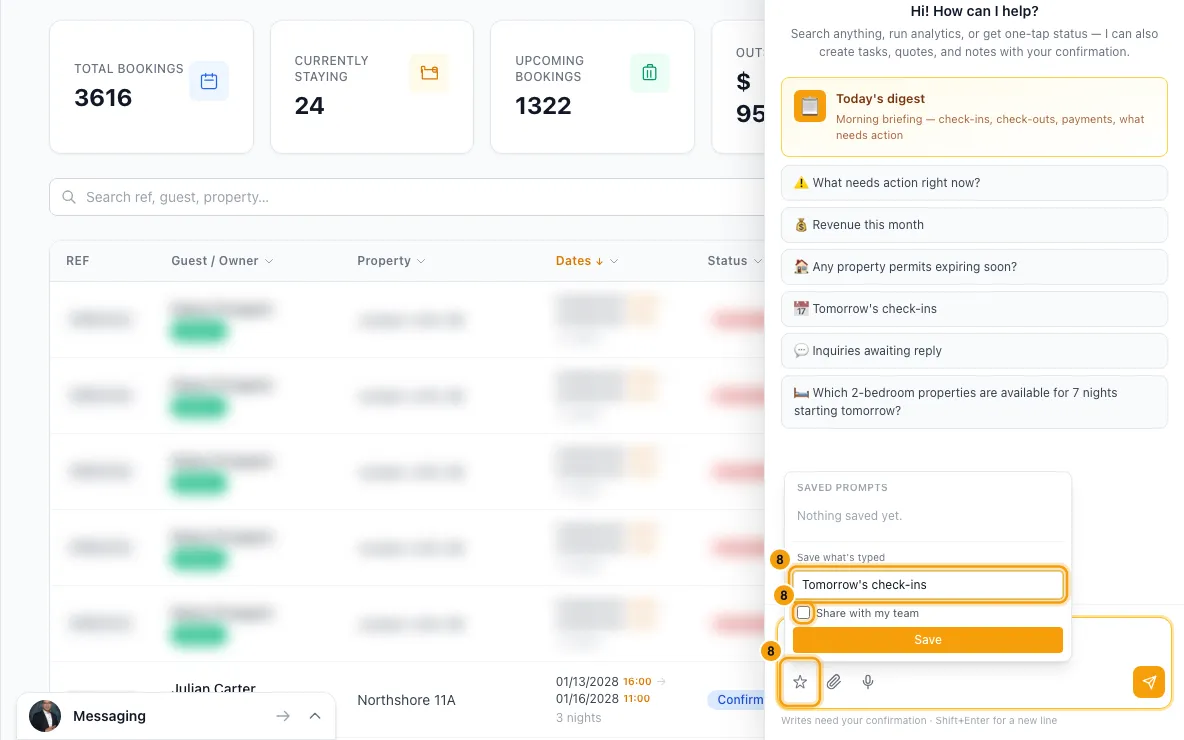The image size is (1184, 740).
Task: Click the search magnifier icon
Action: point(69,197)
